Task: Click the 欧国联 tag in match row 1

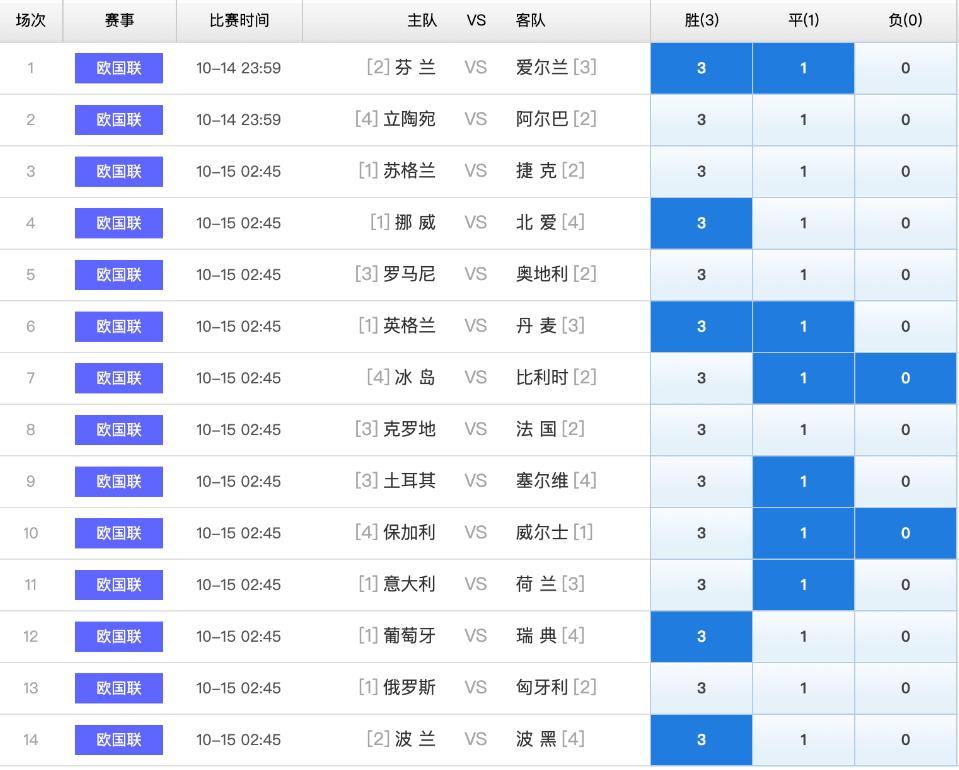Action: [x=119, y=68]
